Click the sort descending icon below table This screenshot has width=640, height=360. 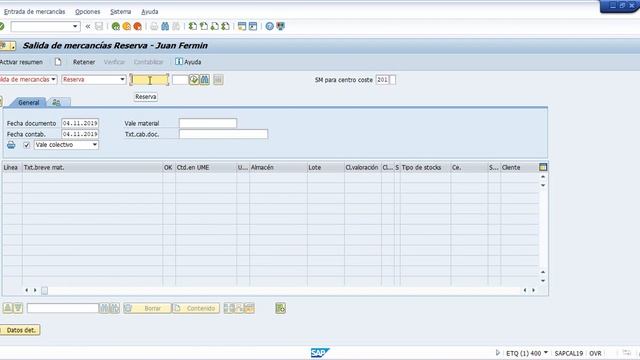click(x=18, y=308)
